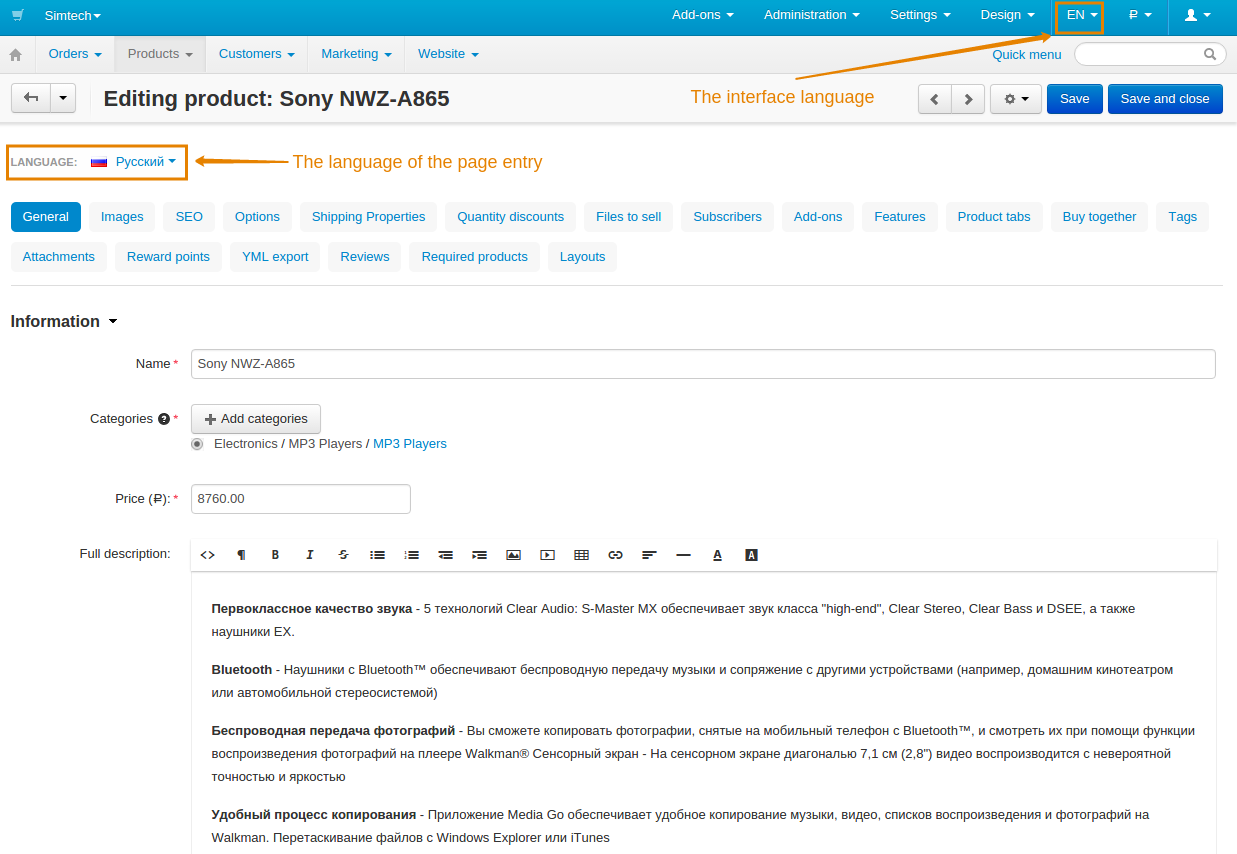The height and width of the screenshot is (854, 1237).
Task: Insert a table in the editor
Action: click(581, 555)
